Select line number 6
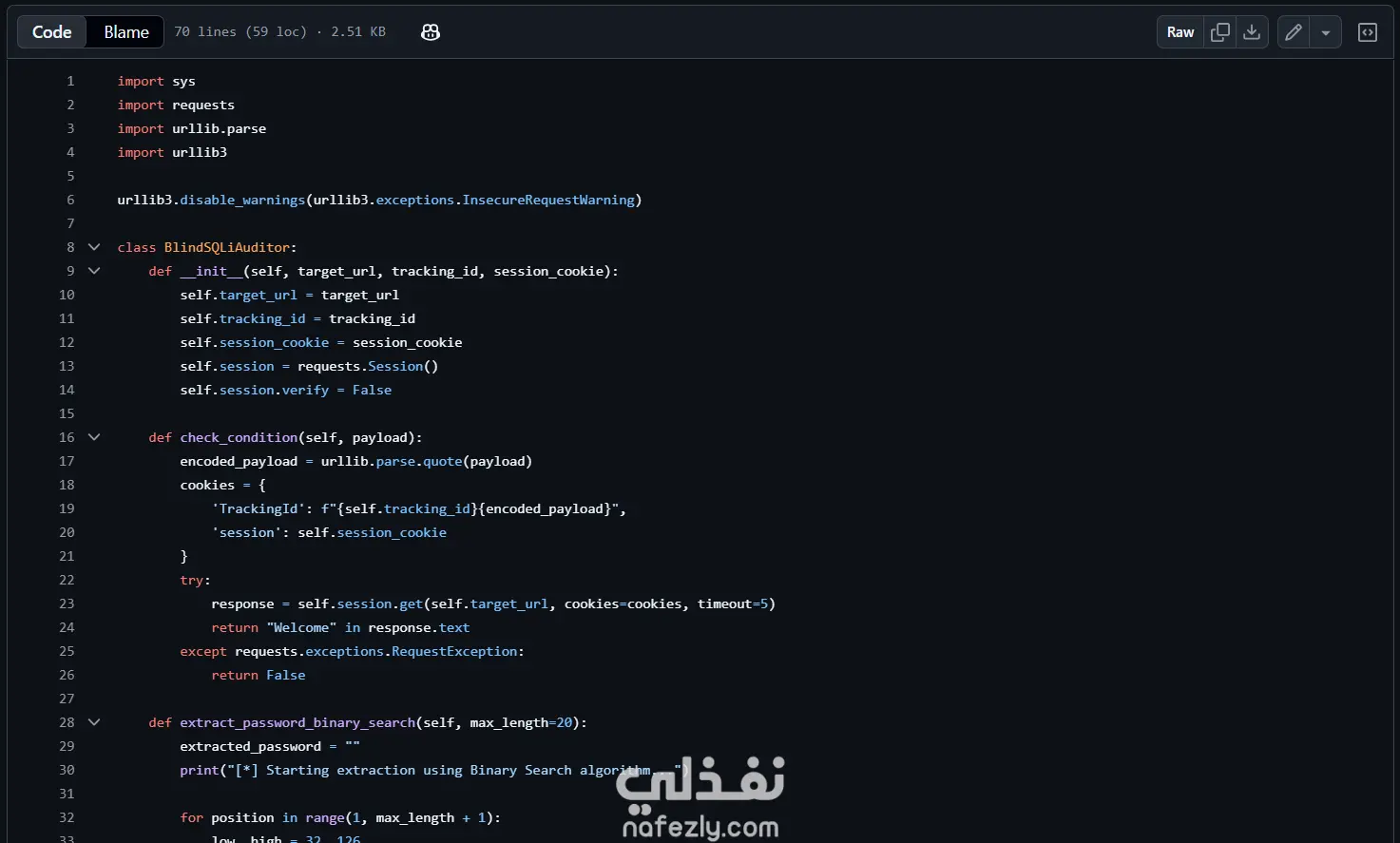 [70, 200]
